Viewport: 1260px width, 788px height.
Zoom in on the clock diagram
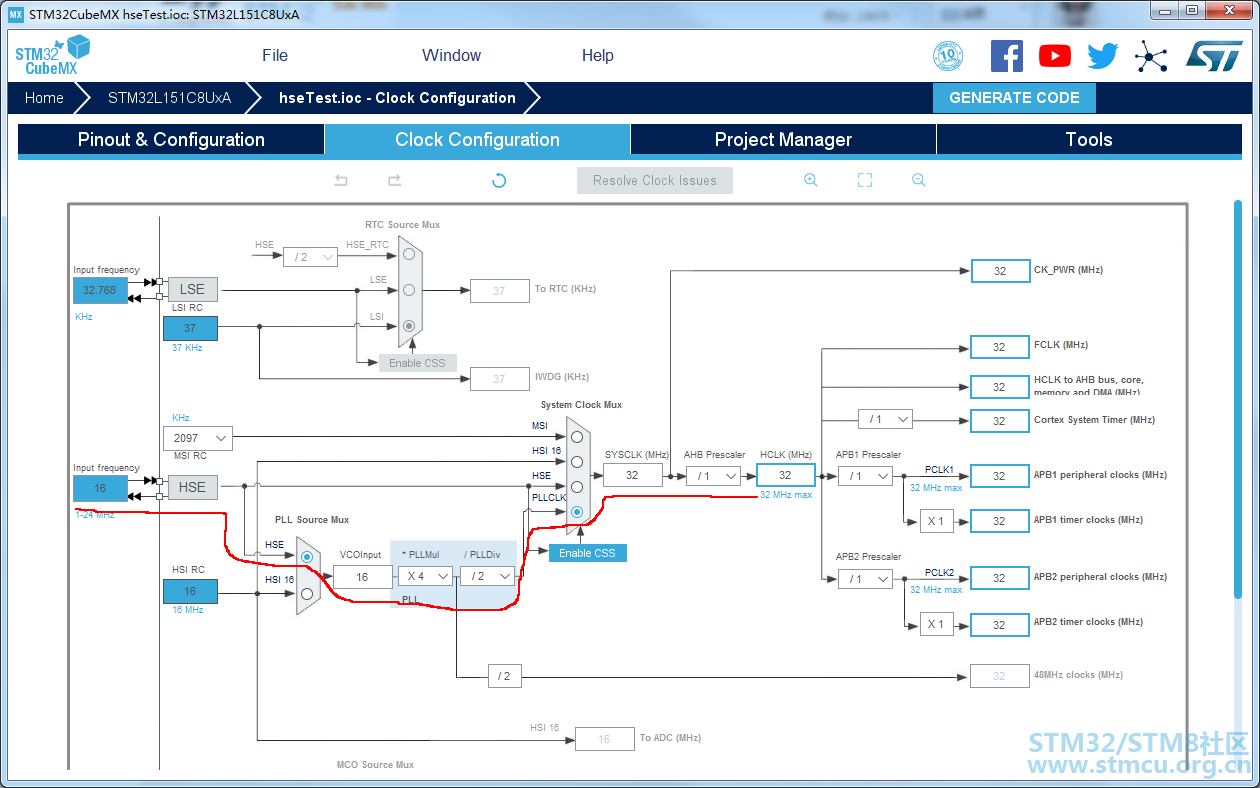(x=811, y=180)
